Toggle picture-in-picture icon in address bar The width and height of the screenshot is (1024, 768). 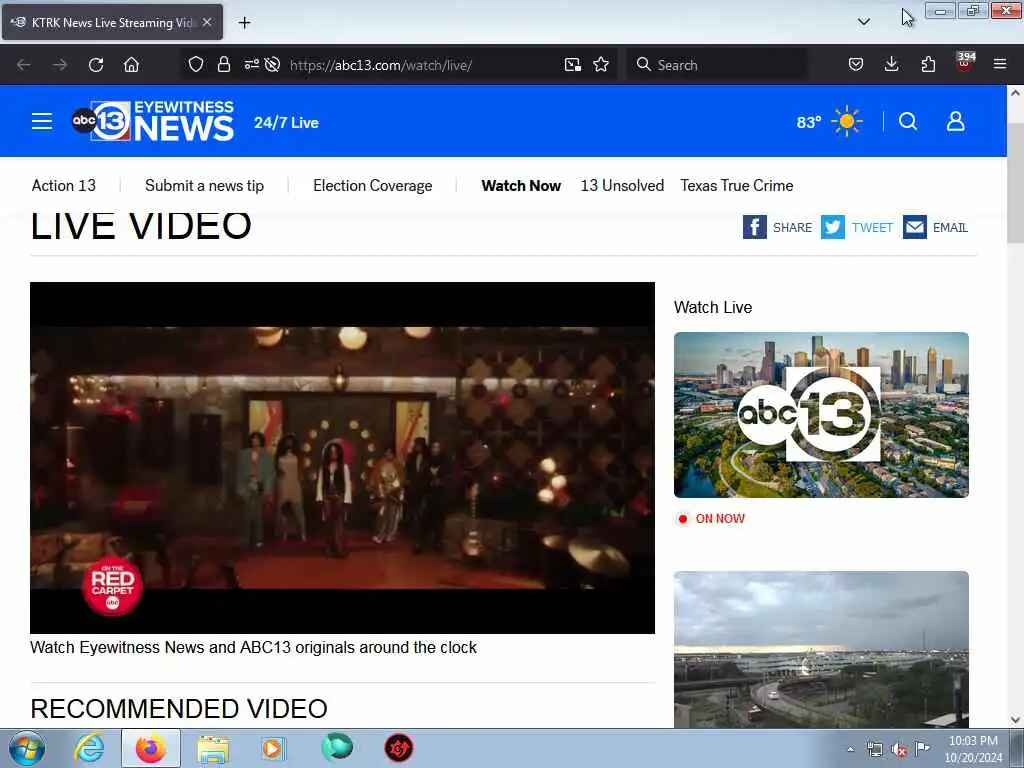click(x=573, y=65)
